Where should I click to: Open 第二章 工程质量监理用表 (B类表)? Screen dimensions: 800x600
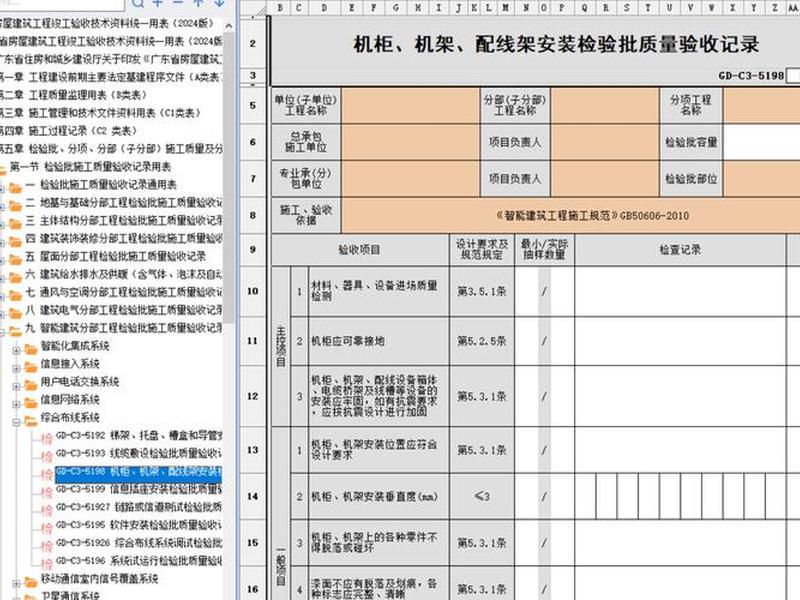point(73,95)
